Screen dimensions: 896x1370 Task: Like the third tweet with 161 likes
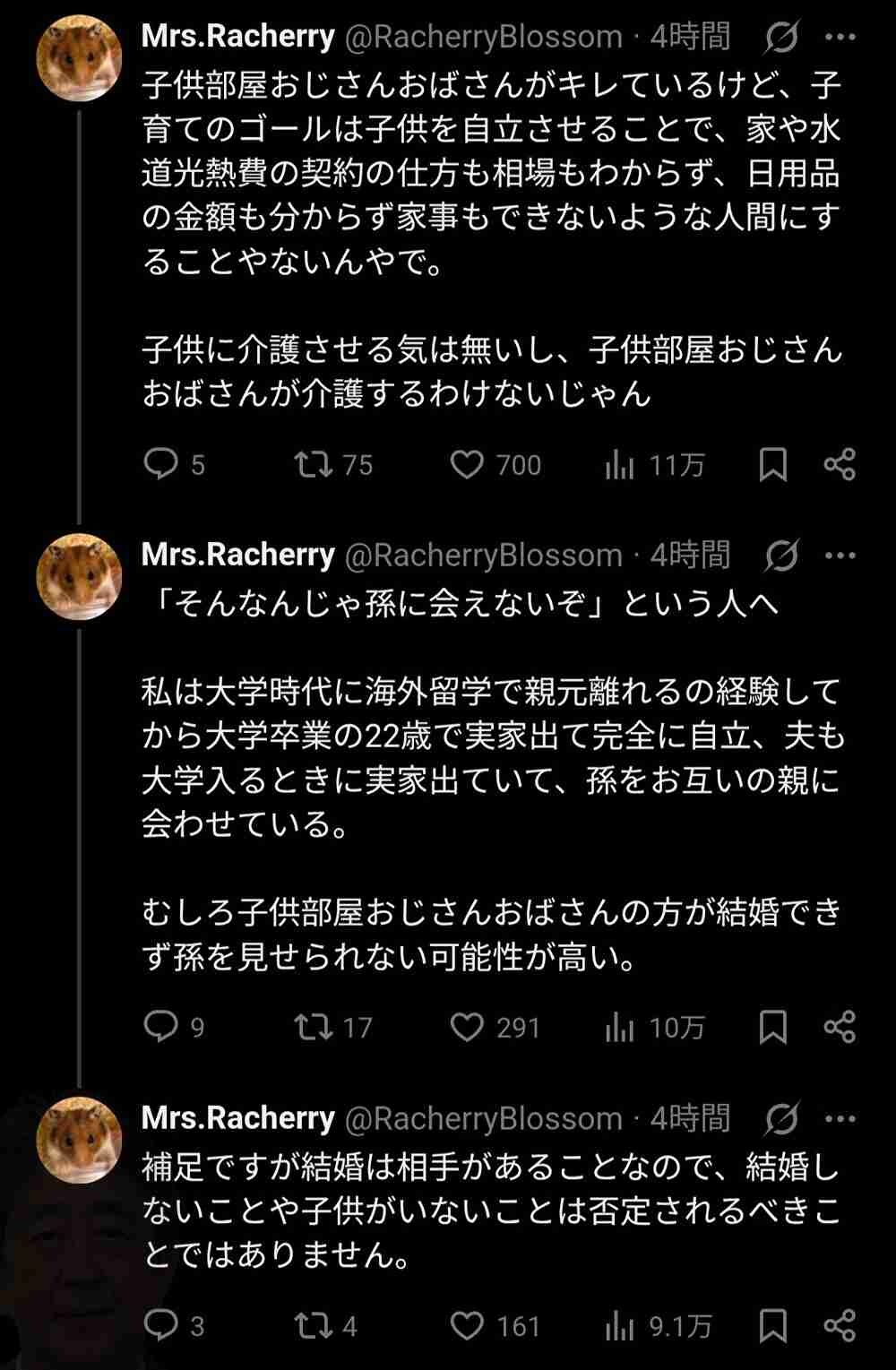467,1326
